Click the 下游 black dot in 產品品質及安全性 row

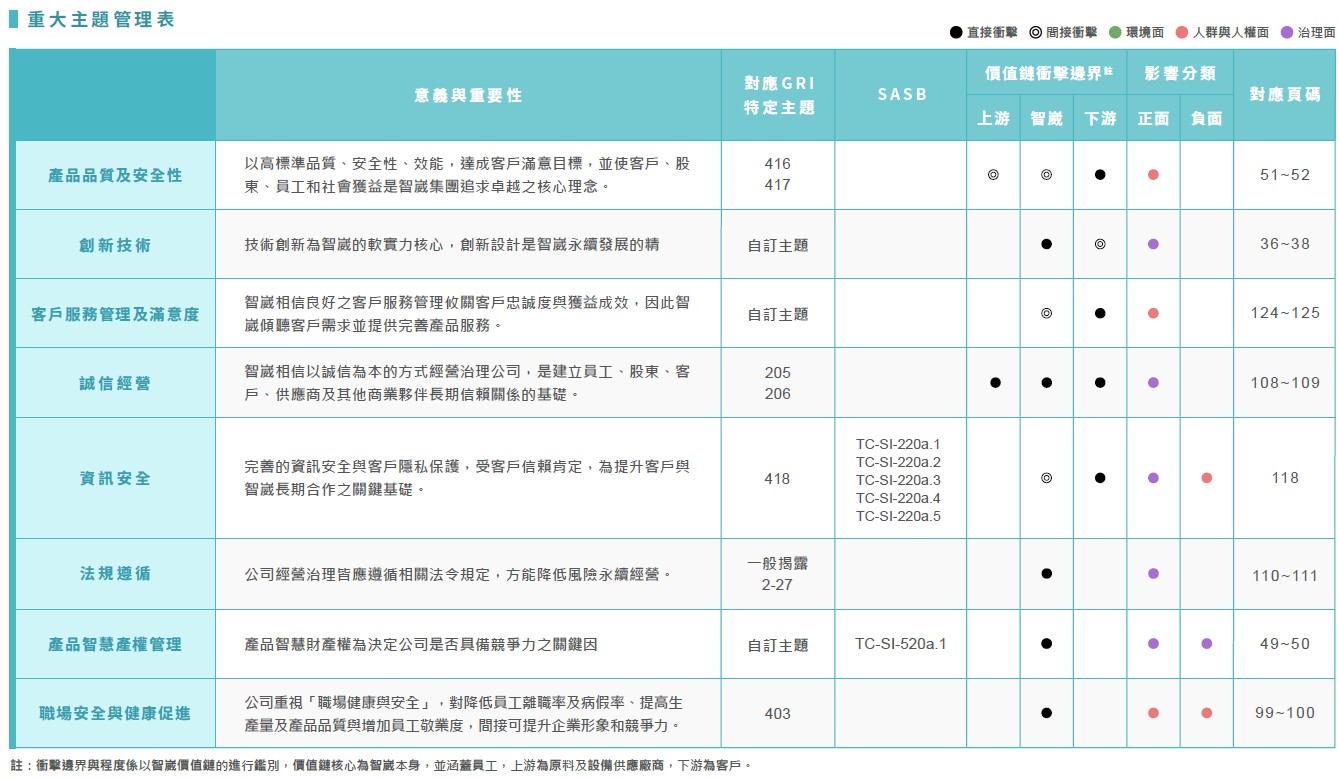pos(1100,174)
